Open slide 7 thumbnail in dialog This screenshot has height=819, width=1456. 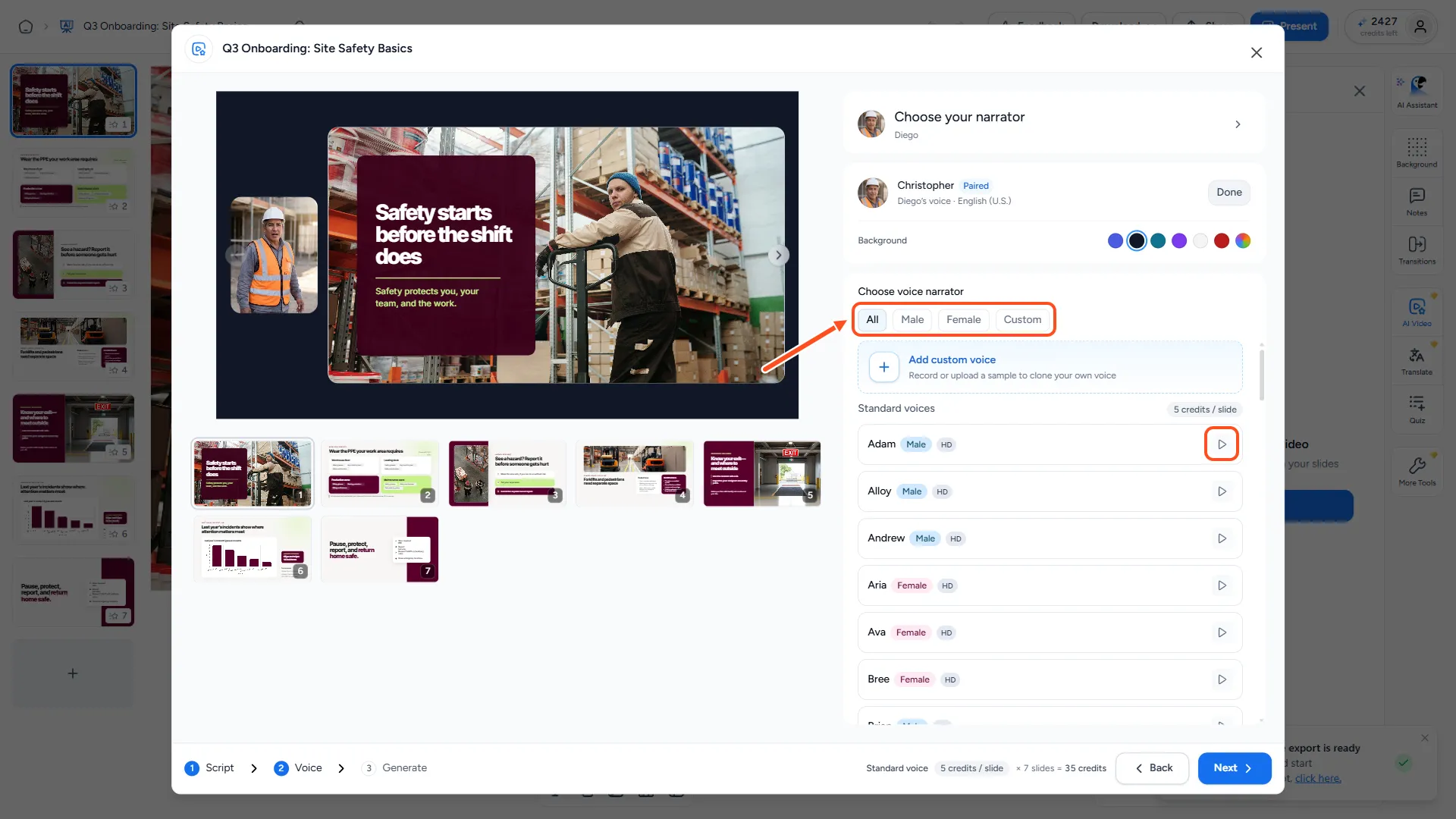[379, 550]
